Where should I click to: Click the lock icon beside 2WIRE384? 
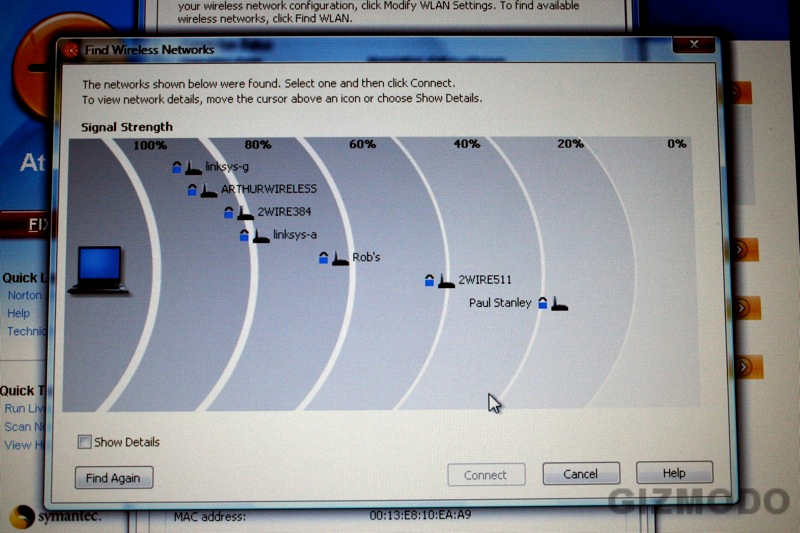(229, 212)
